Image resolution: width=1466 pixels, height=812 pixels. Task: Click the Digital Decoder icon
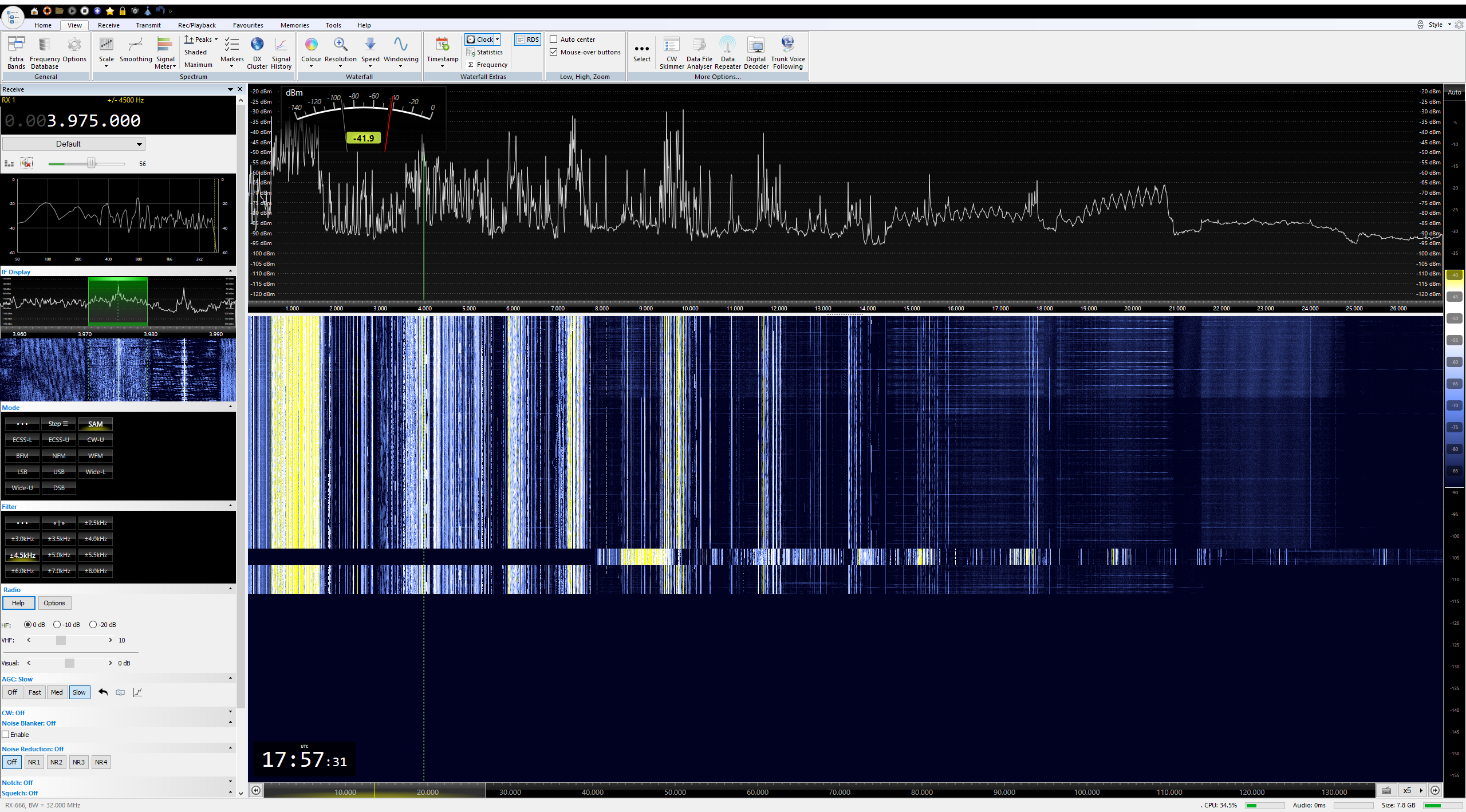[755, 52]
